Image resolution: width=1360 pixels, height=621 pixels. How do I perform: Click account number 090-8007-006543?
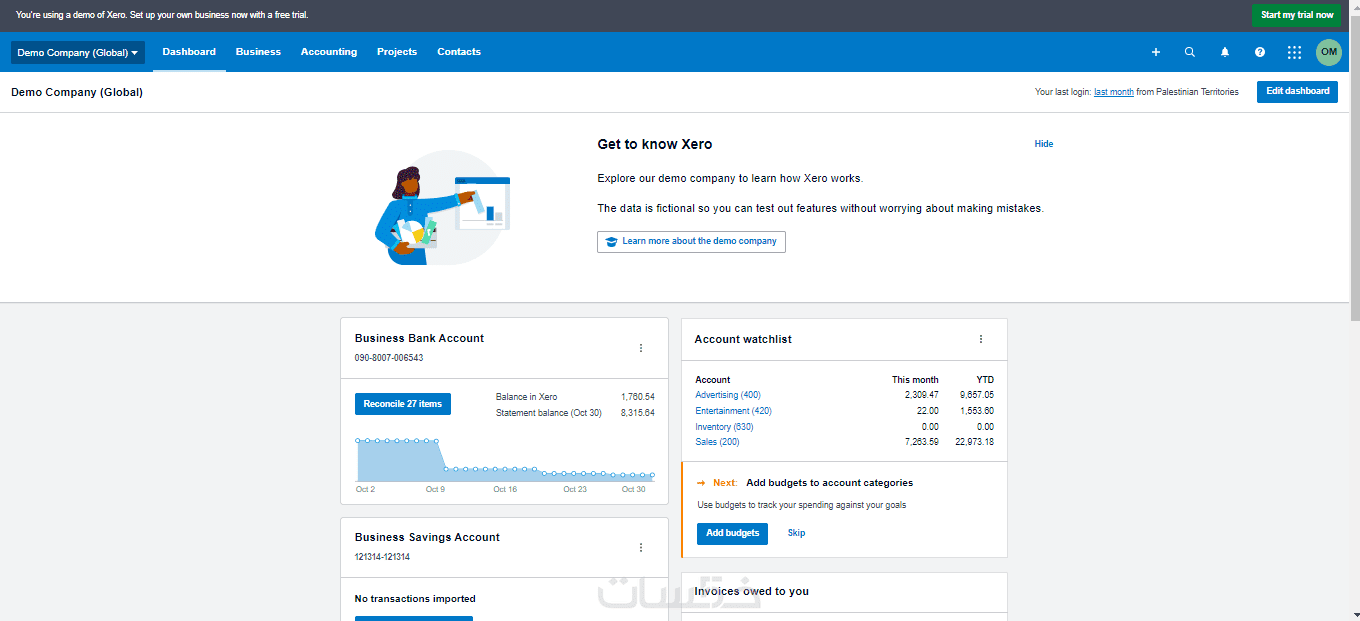tap(389, 358)
